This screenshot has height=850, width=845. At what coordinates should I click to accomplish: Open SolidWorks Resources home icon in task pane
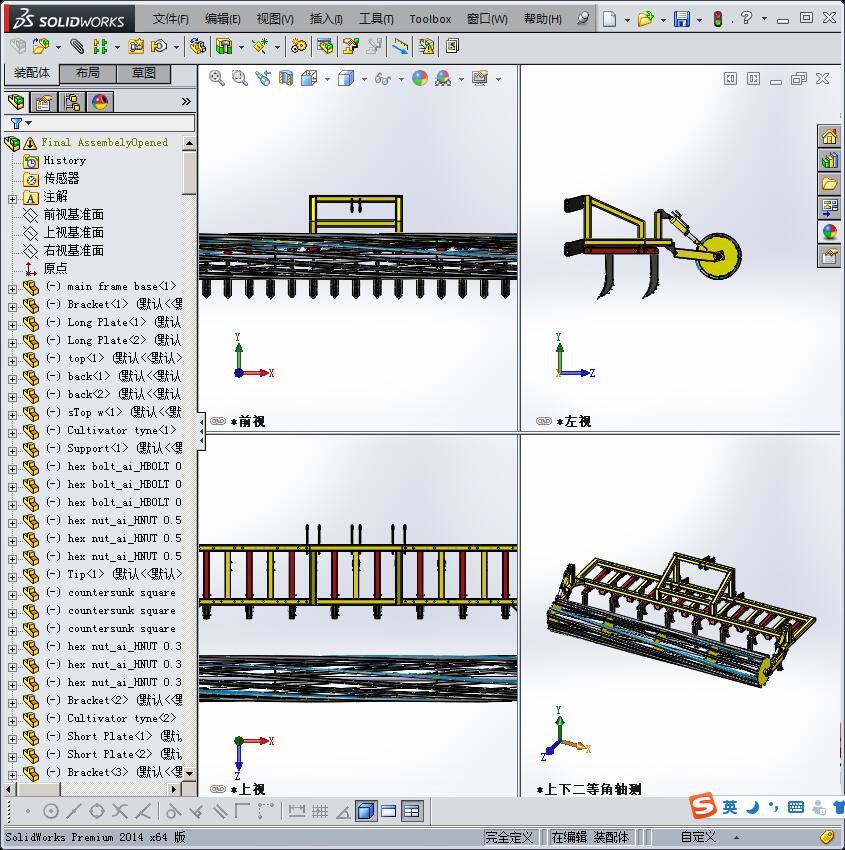[x=829, y=136]
